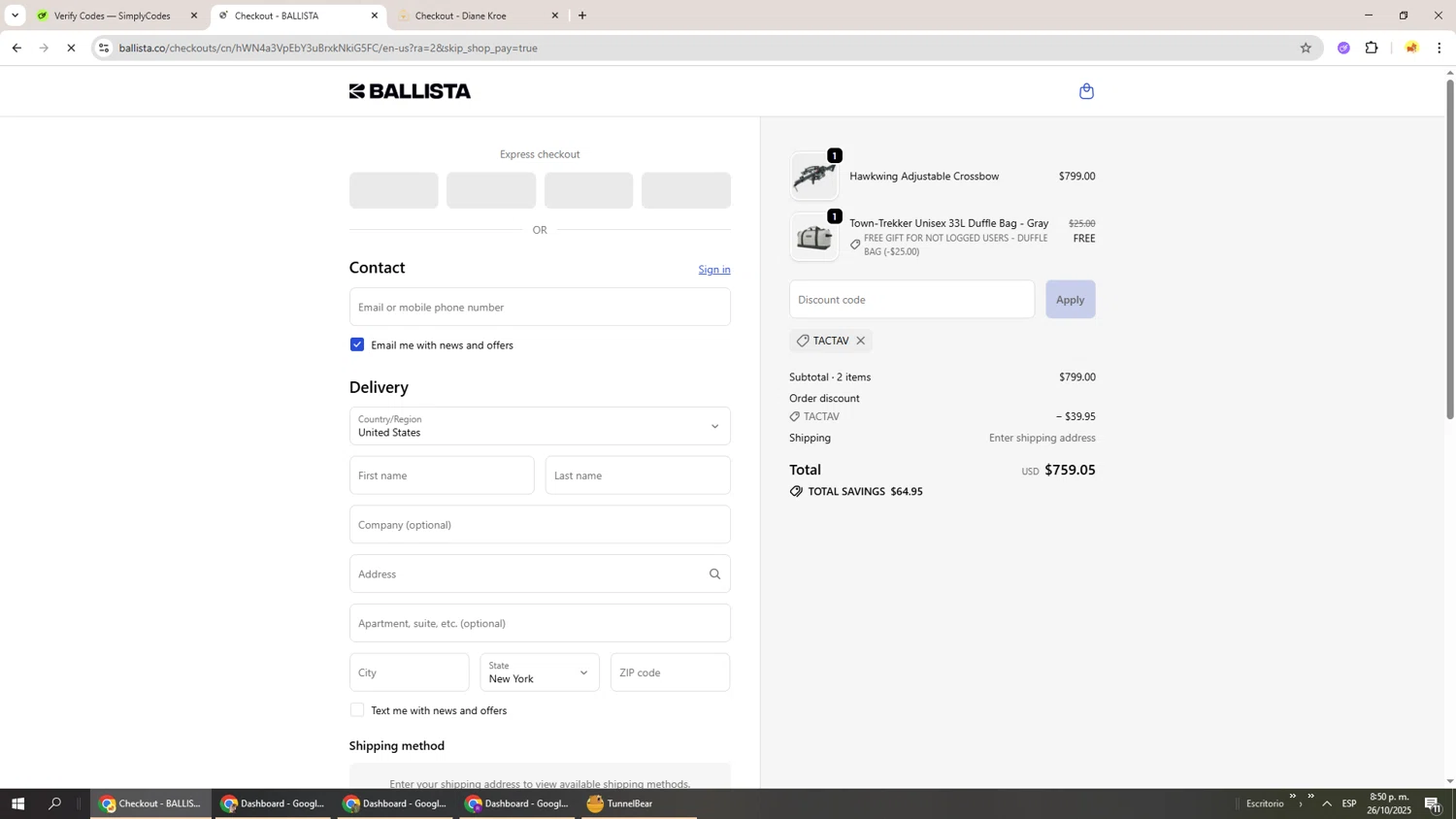Uncheck Email me with news and offers
Screen dimensions: 1456x819
(x=357, y=344)
